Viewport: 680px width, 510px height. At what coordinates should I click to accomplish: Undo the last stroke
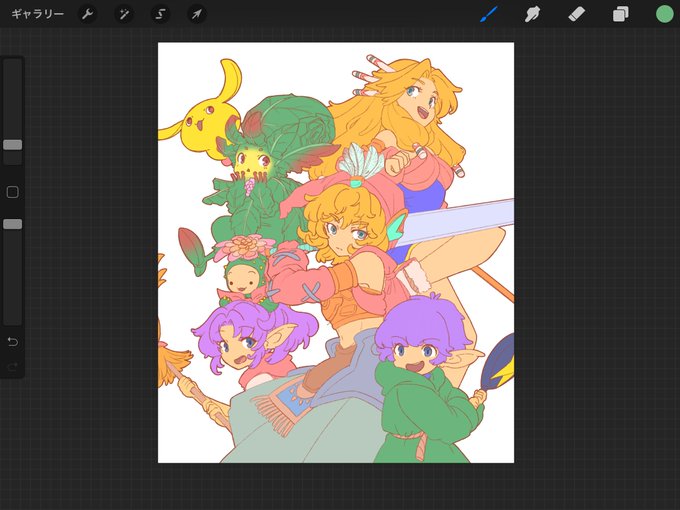[13, 342]
